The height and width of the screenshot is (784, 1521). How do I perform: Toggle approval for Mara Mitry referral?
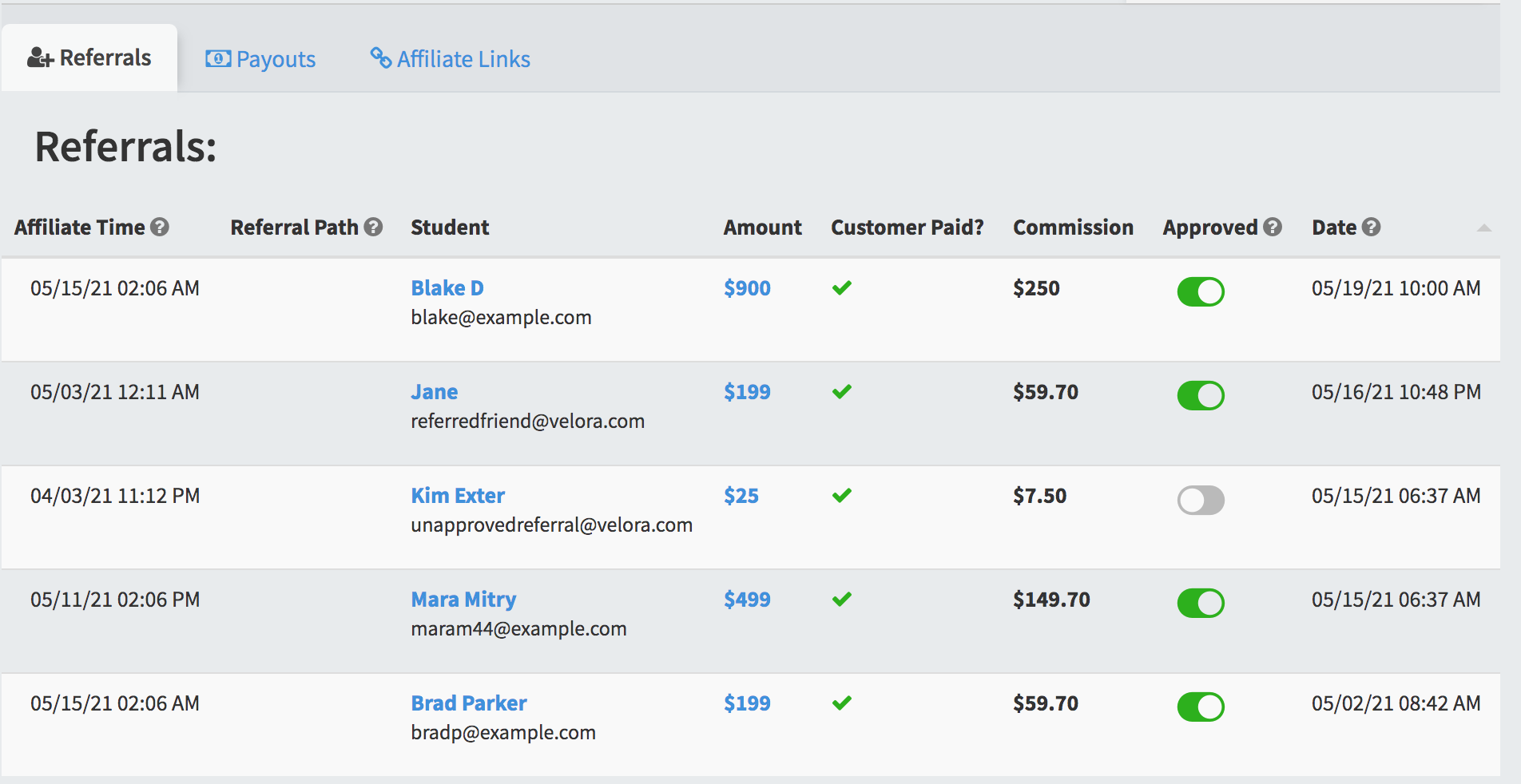click(x=1201, y=603)
